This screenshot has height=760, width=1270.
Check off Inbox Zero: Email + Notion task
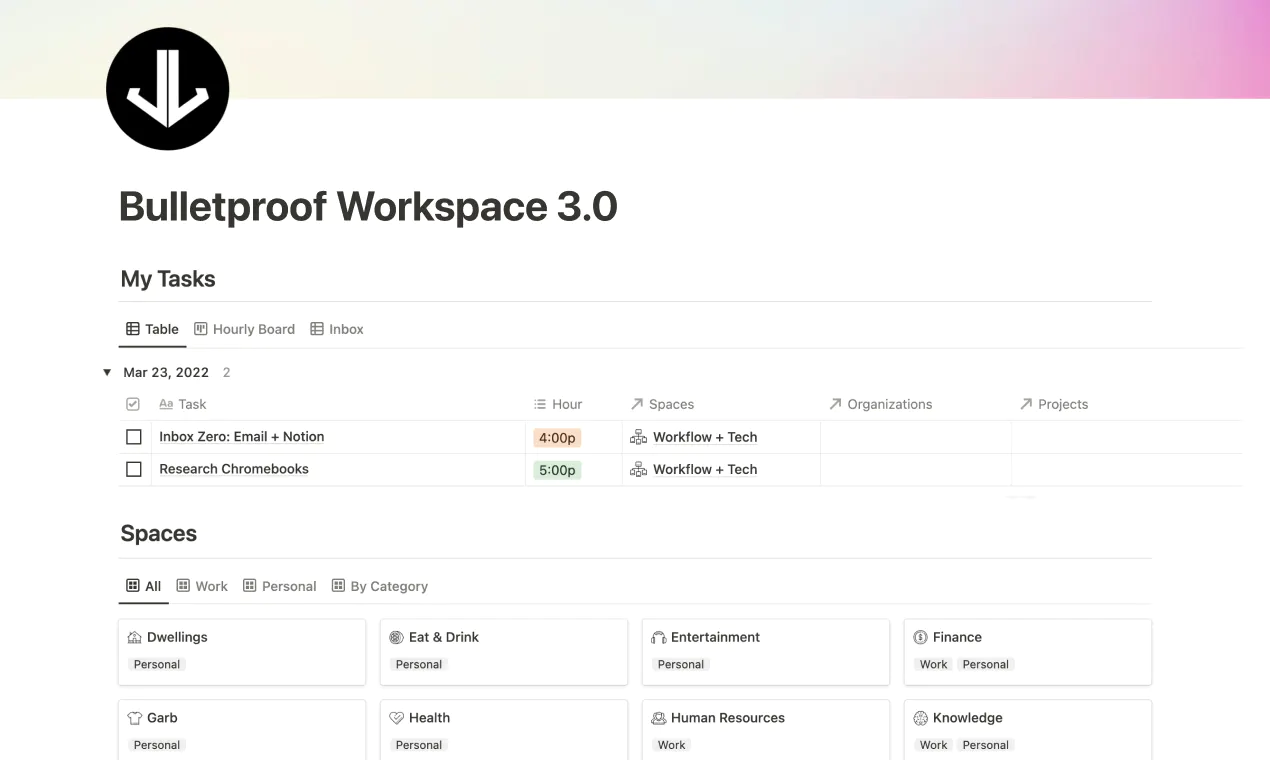coord(134,437)
